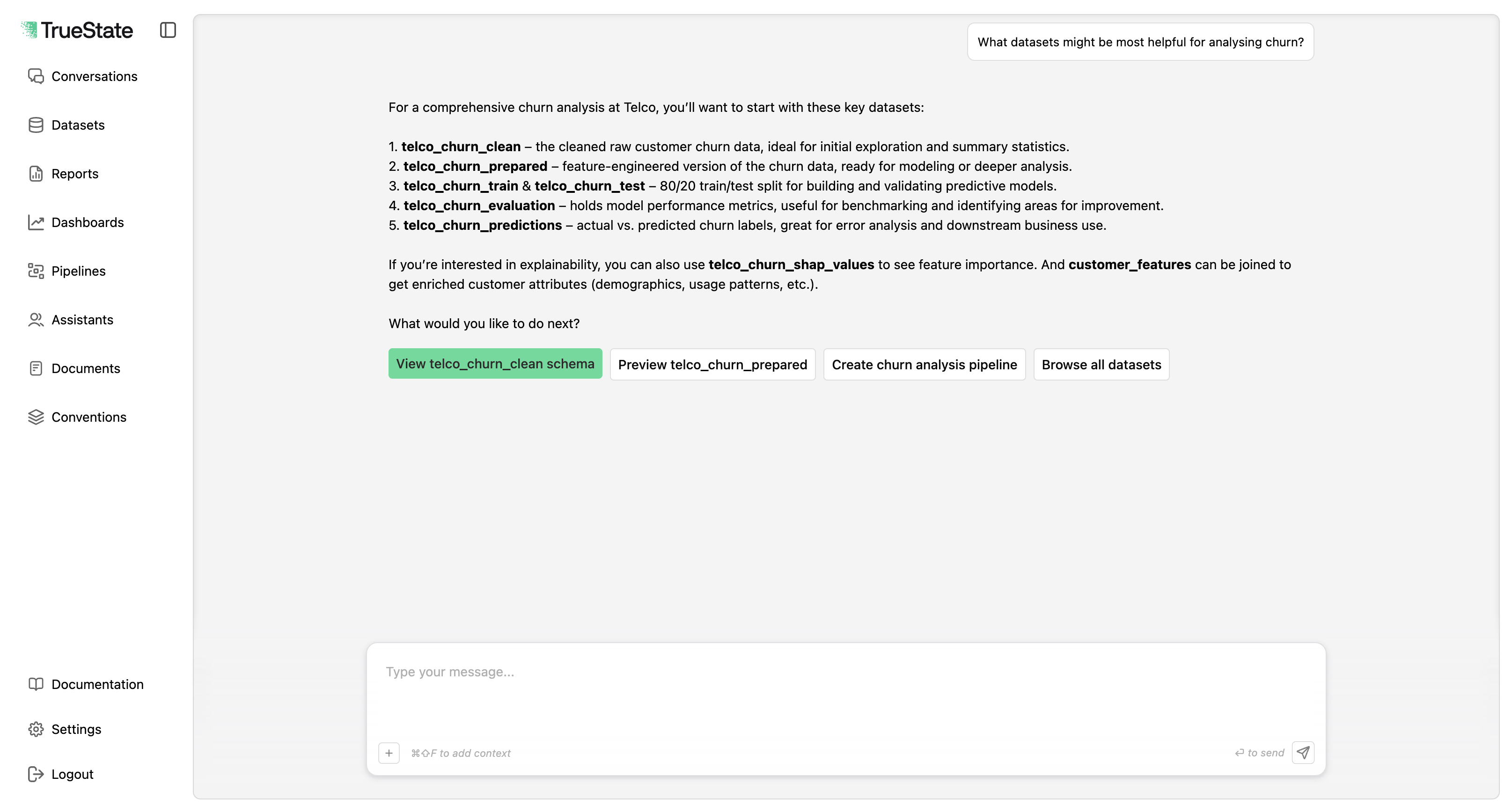
Task: Click the plus button to add context
Action: click(389, 753)
